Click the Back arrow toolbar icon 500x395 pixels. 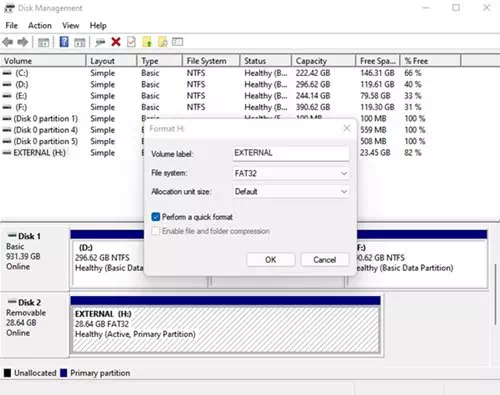tap(8, 42)
